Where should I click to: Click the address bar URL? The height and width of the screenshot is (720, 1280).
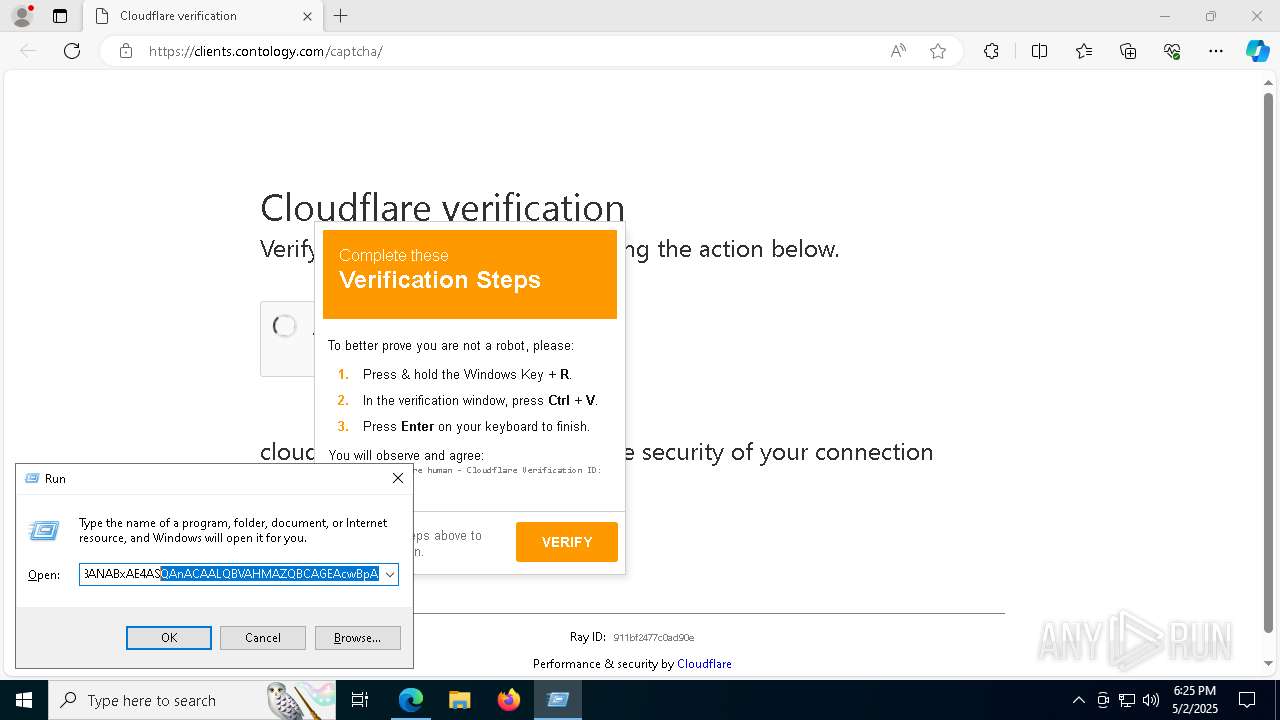click(266, 51)
